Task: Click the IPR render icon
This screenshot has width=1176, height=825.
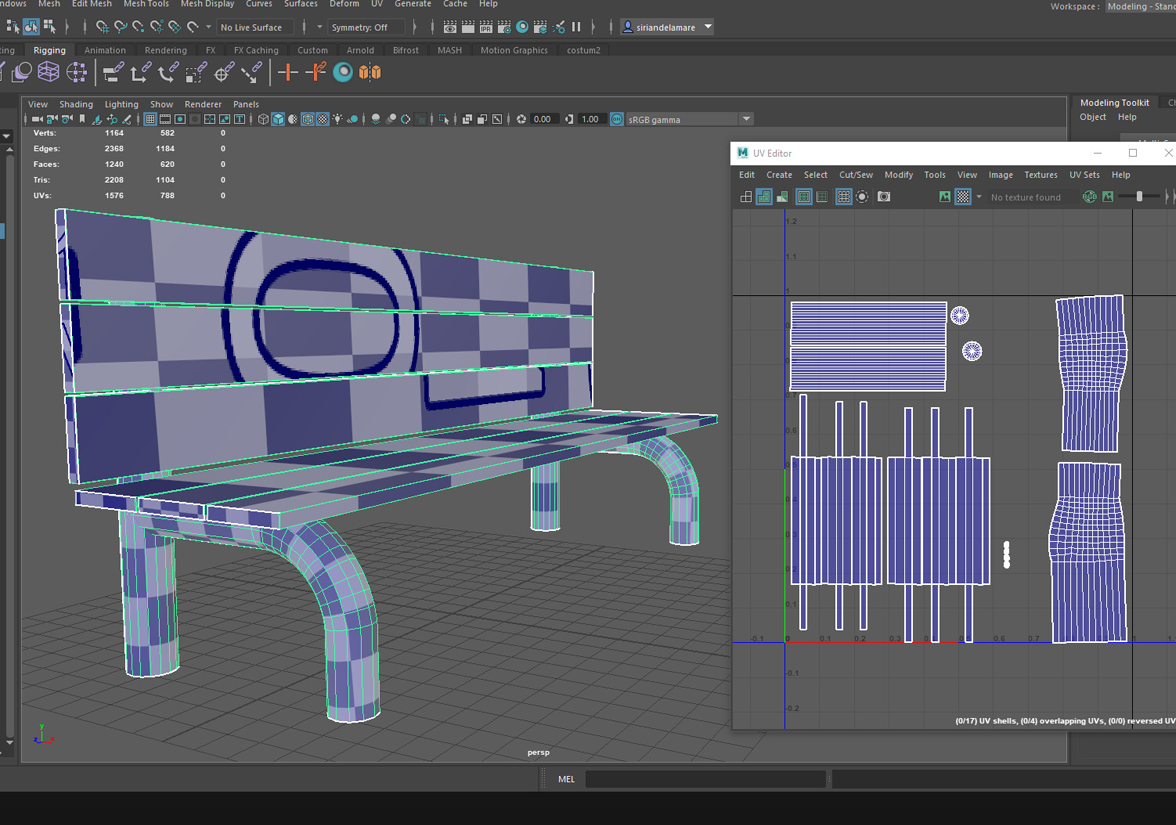Action: pyautogui.click(x=486, y=27)
